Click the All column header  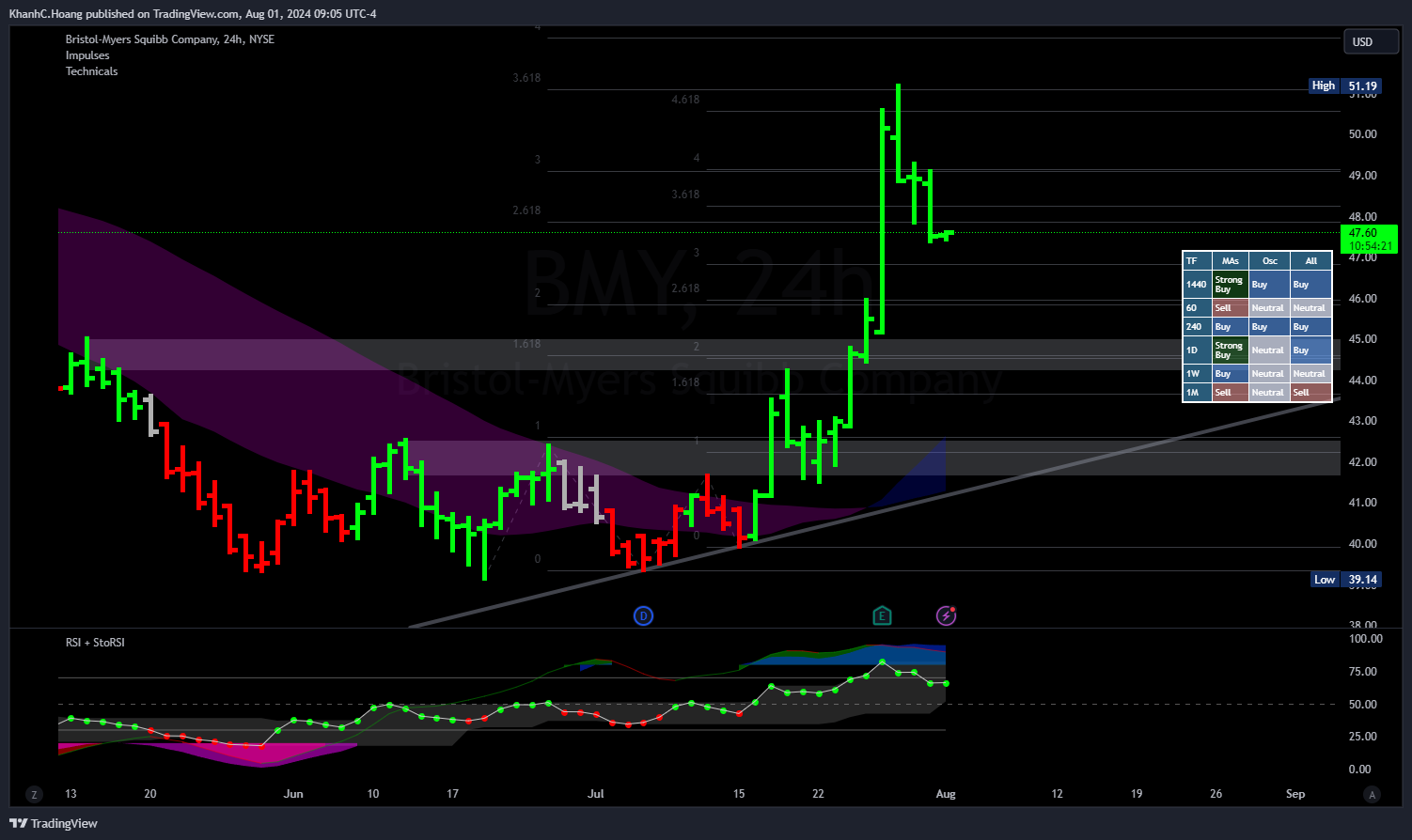pos(1311,261)
